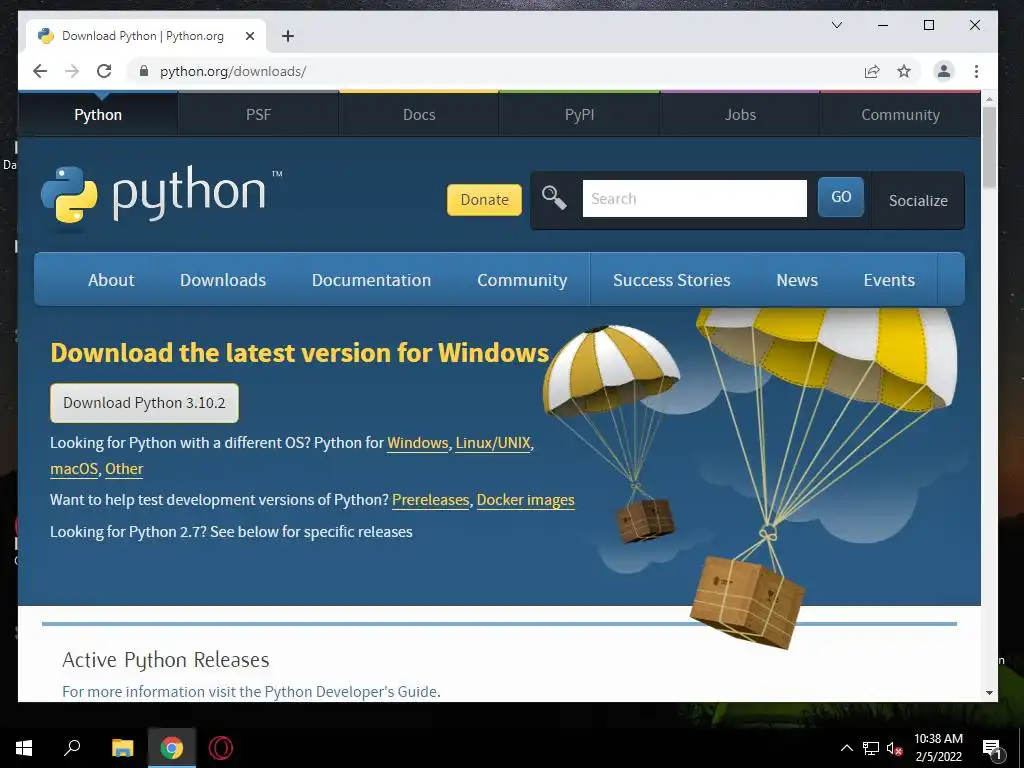Open the Events menu

[889, 280]
